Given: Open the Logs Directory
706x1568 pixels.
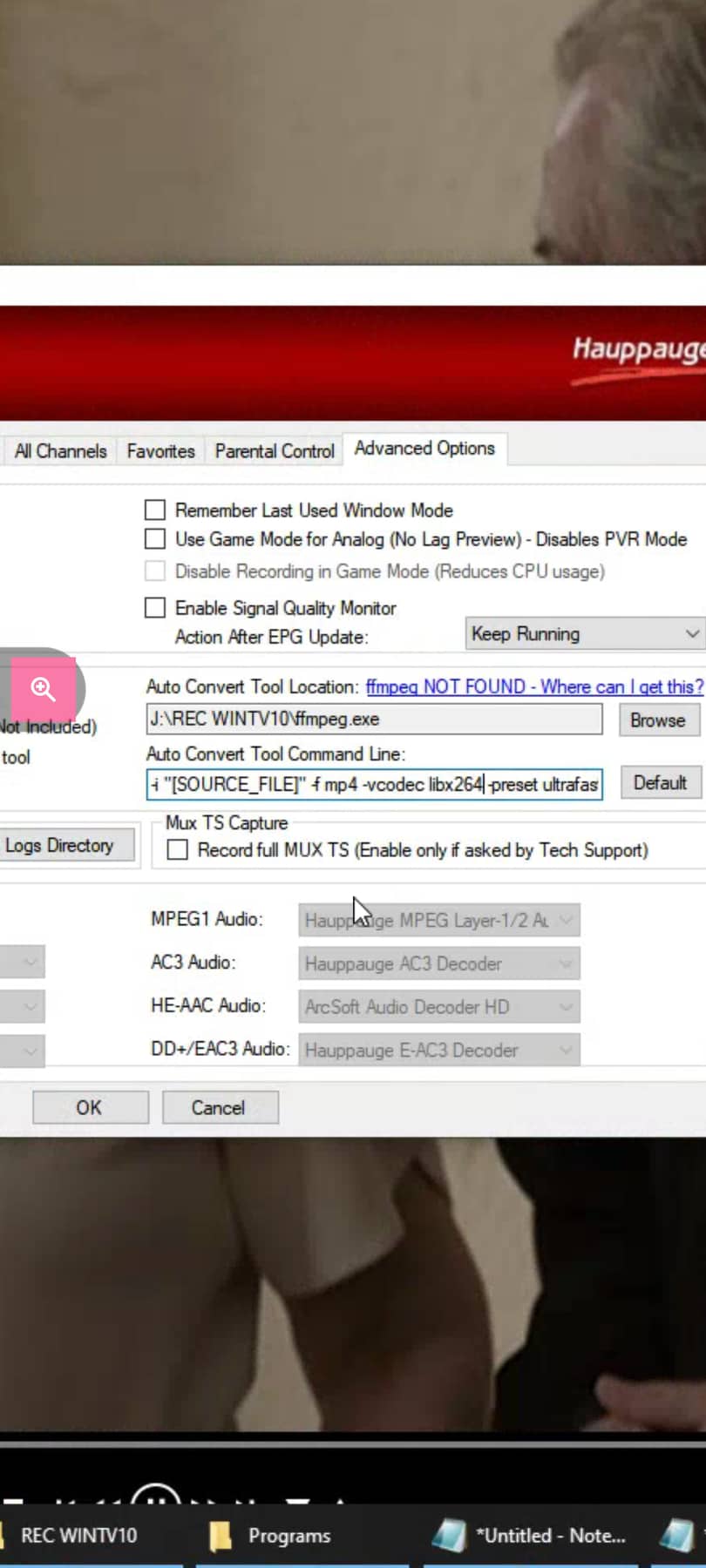Looking at the screenshot, I should (x=66, y=845).
